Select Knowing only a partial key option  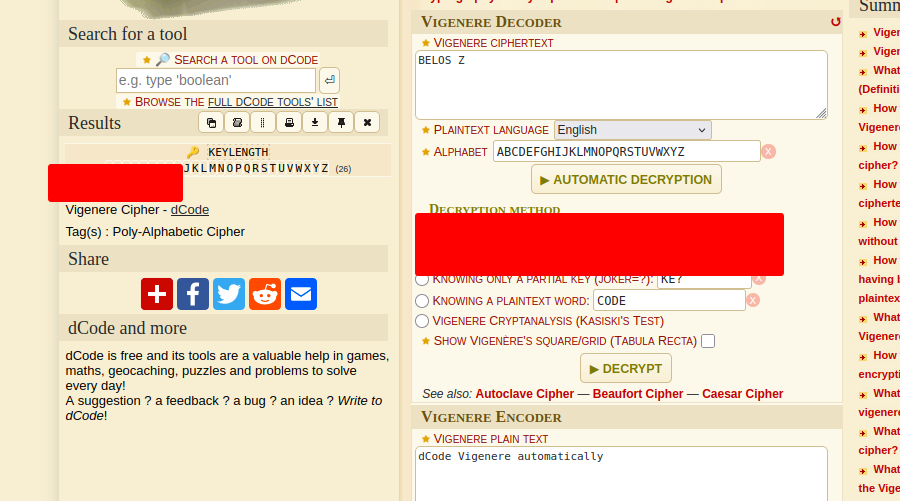pos(422,279)
